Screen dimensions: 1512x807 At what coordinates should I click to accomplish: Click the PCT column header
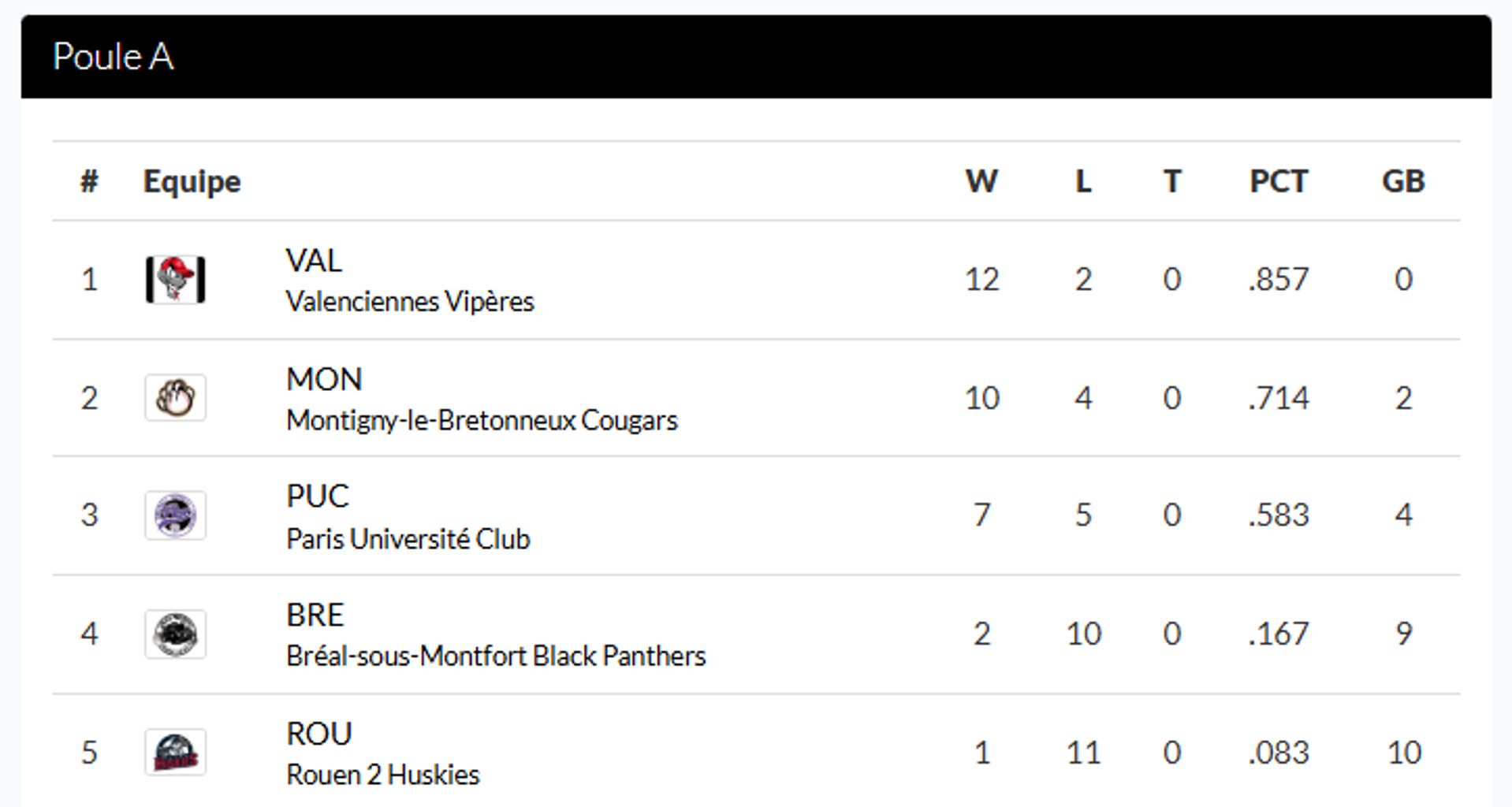pos(1278,181)
